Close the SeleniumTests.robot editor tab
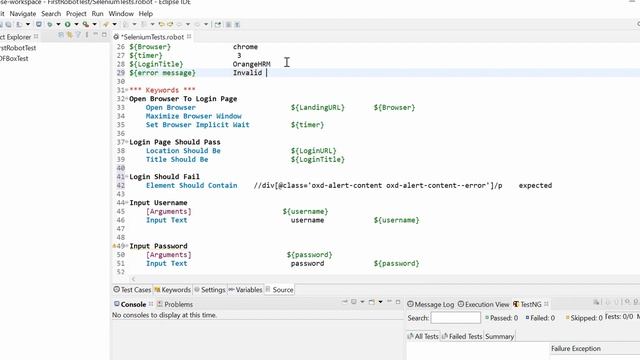 click(189, 37)
